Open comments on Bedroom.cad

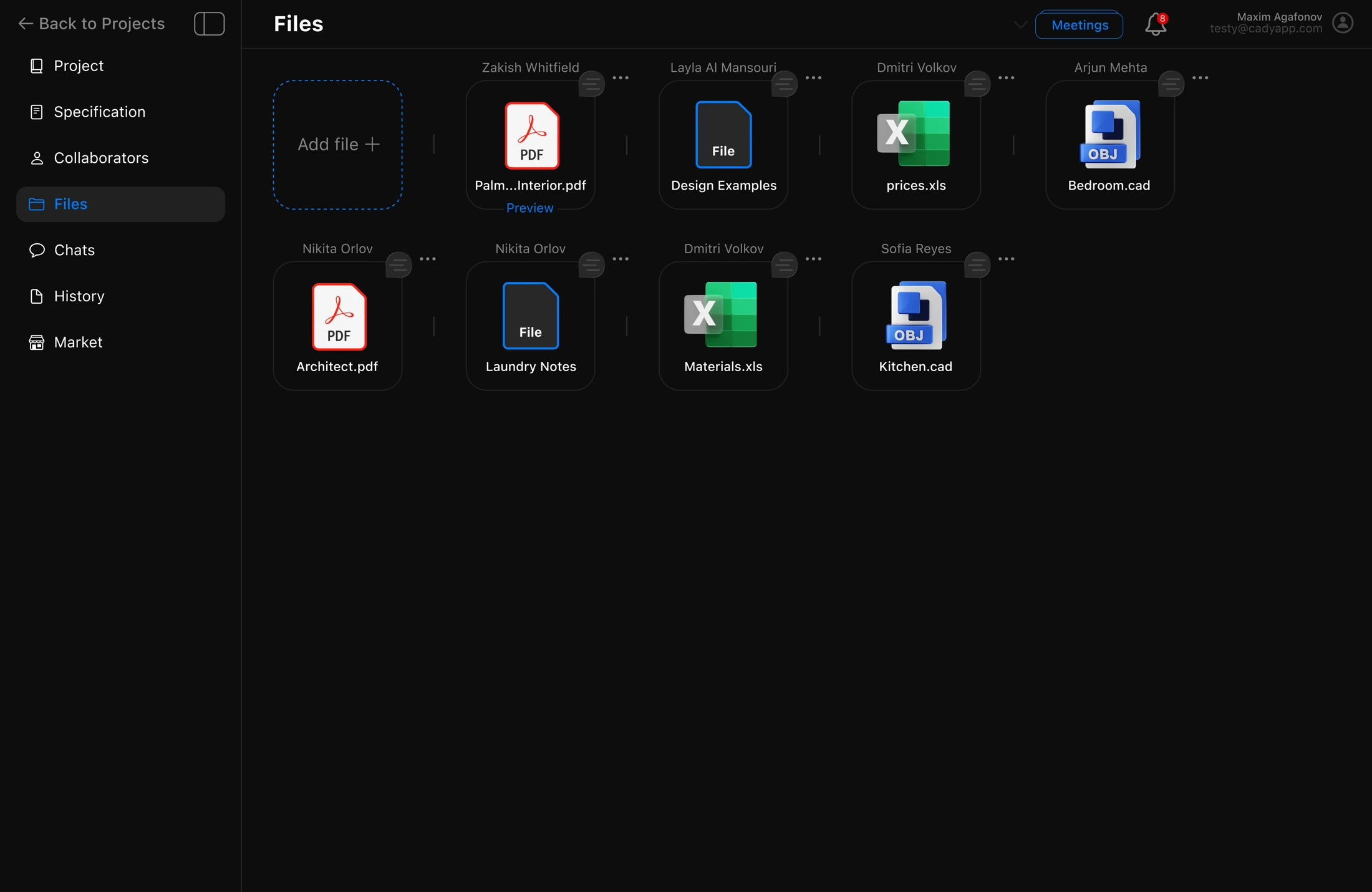[x=1171, y=84]
